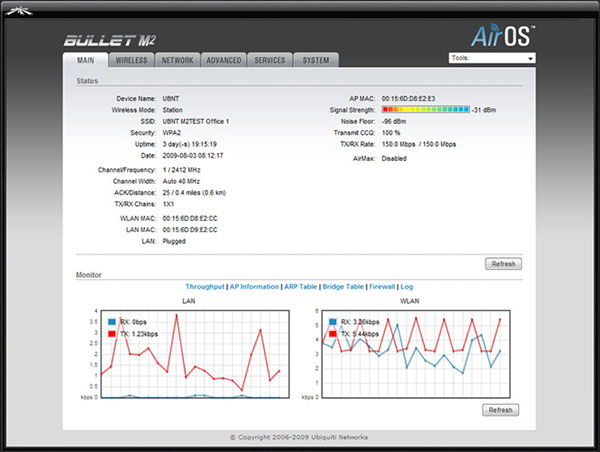The width and height of the screenshot is (600, 452).
Task: Click the Throughput monitor link
Action: (204, 287)
